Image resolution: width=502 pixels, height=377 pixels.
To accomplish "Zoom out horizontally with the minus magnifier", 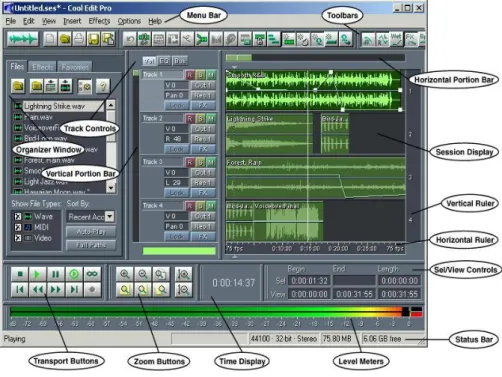I will [x=143, y=274].
